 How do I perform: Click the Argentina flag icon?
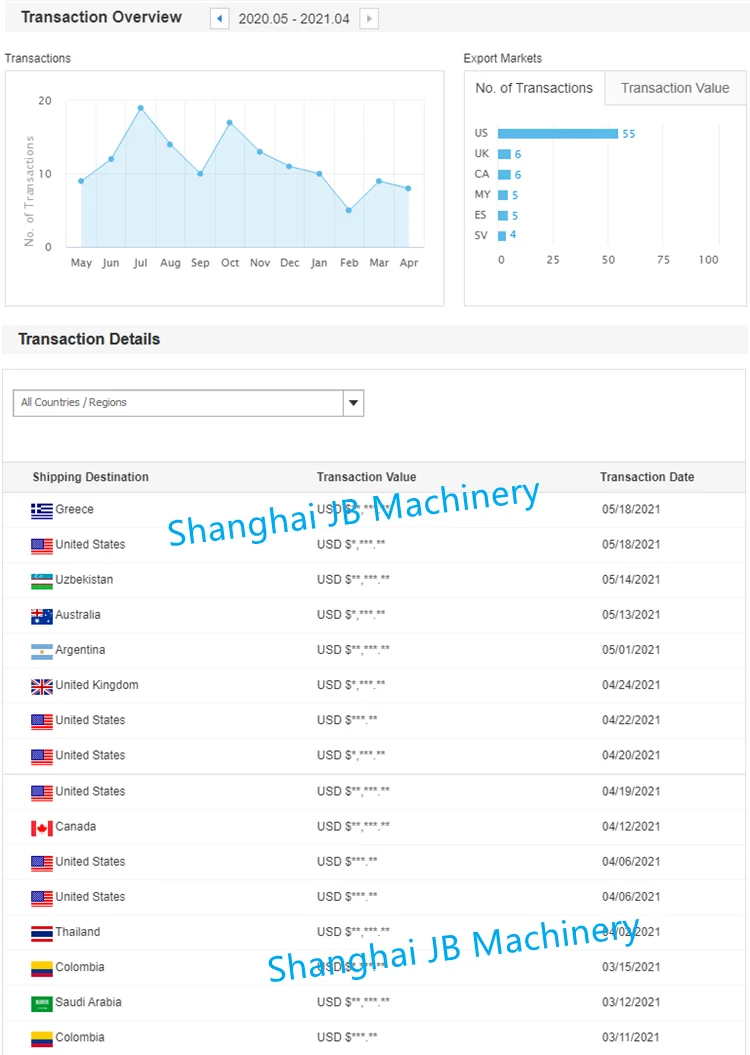[42, 651]
